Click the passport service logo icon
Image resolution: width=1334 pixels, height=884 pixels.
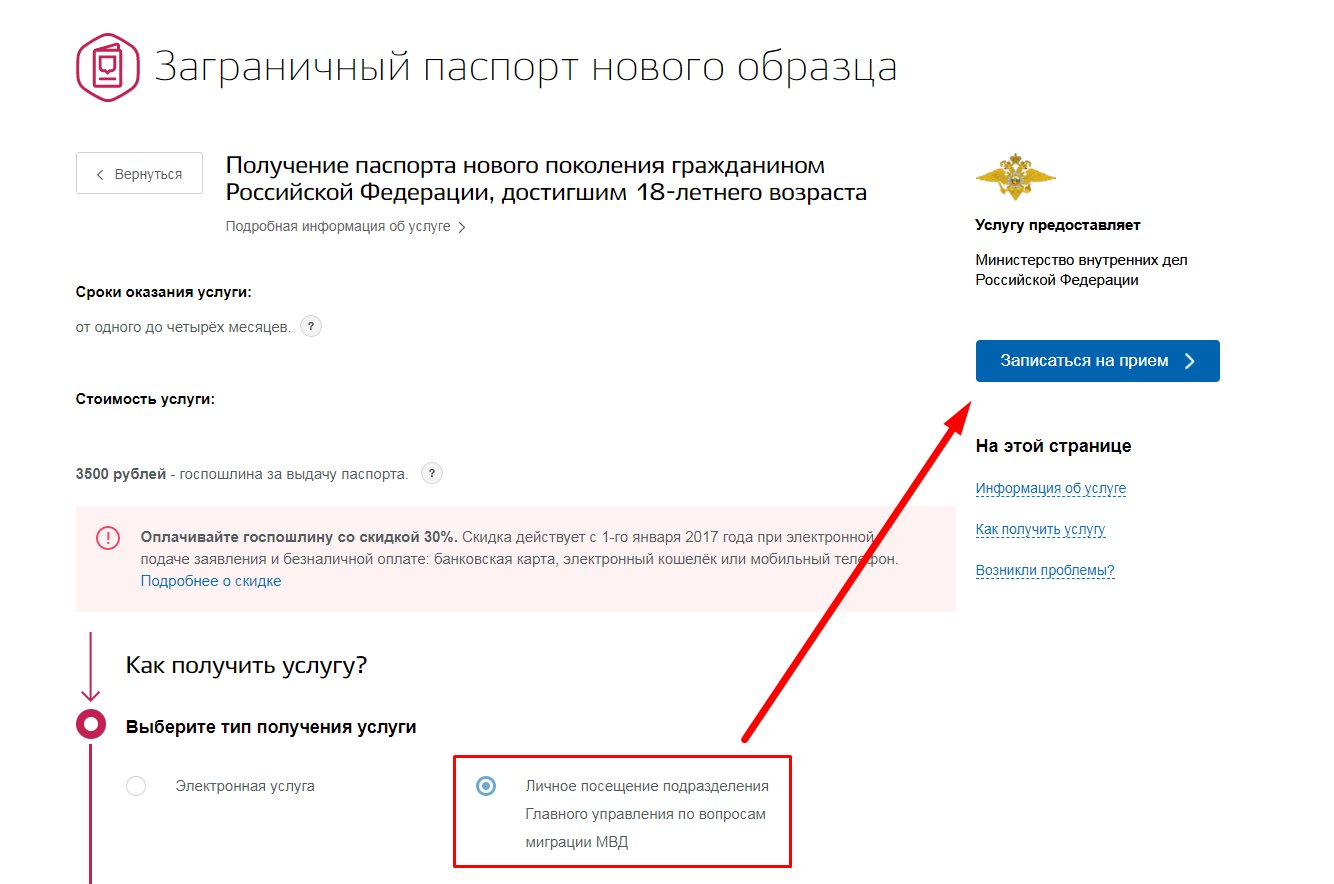[108, 67]
